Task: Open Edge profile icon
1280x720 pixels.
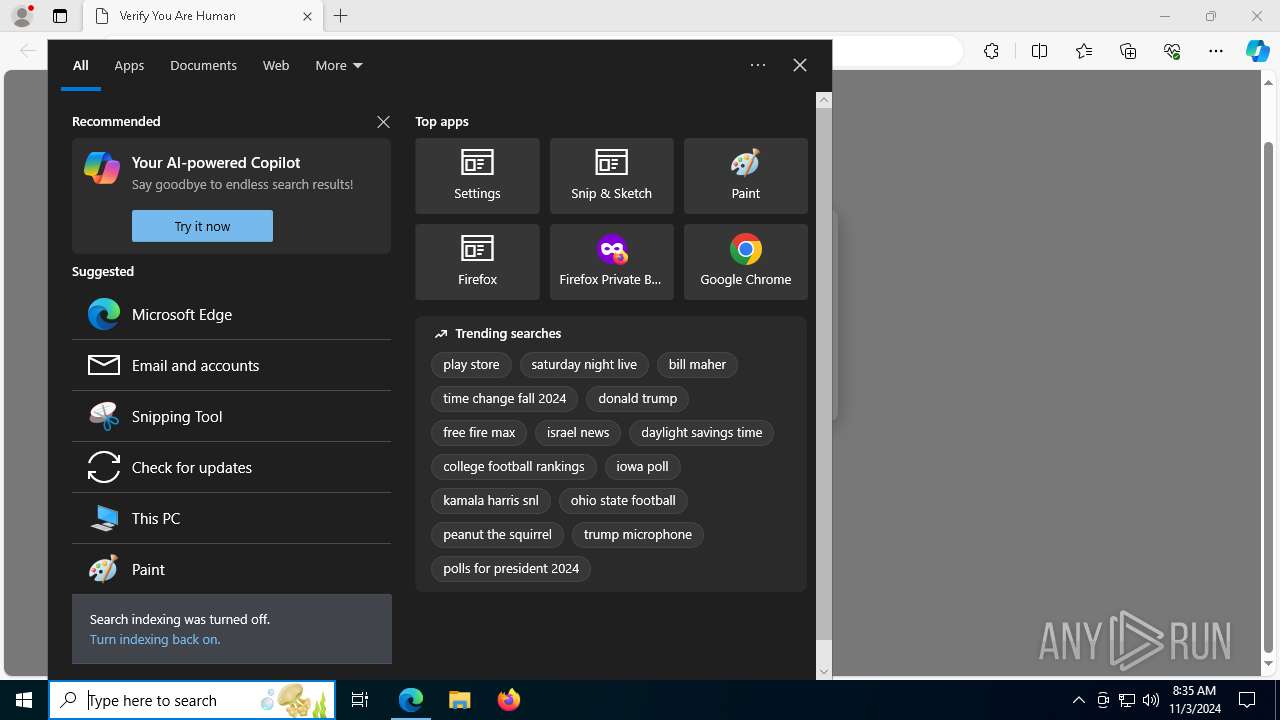Action: click(x=22, y=16)
